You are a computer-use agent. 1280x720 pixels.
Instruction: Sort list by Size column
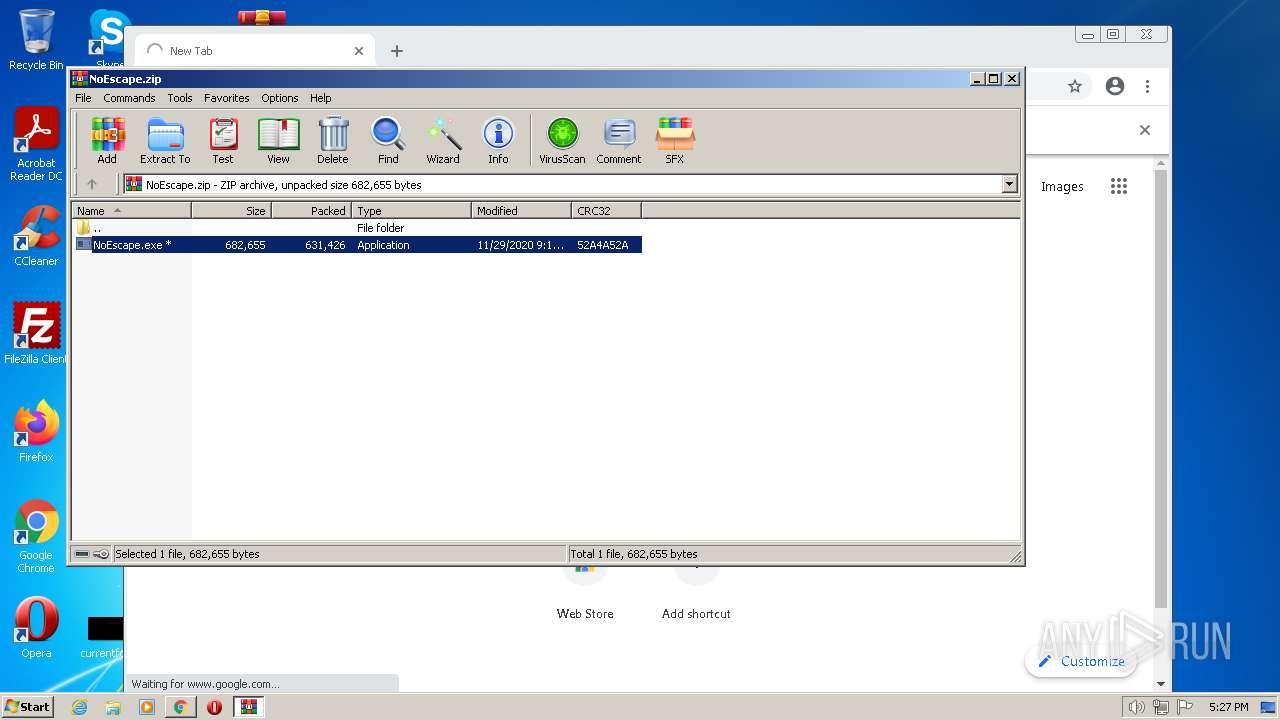232,211
